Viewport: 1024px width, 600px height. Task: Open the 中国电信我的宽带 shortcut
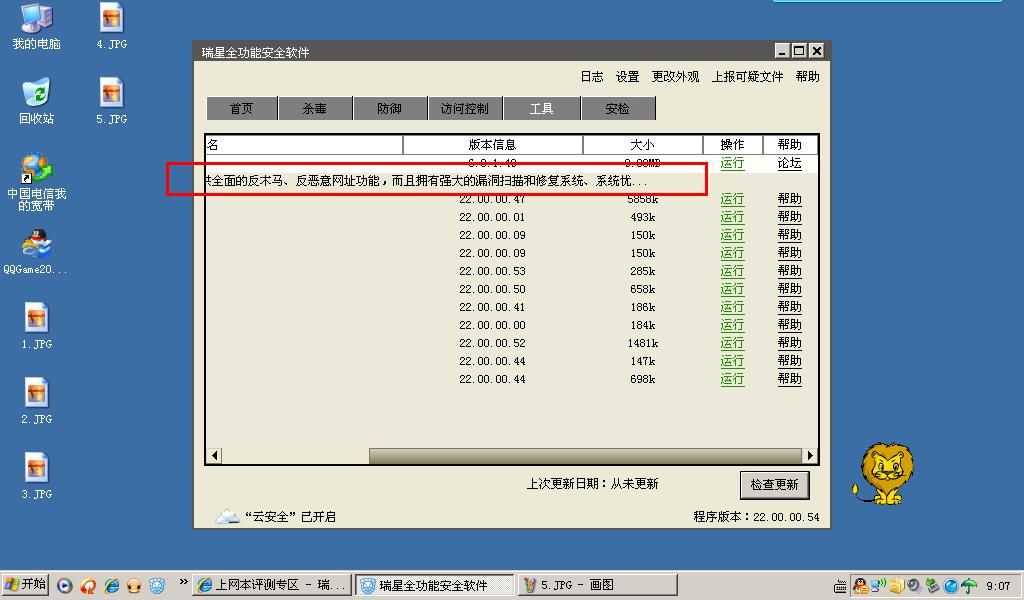(37, 182)
